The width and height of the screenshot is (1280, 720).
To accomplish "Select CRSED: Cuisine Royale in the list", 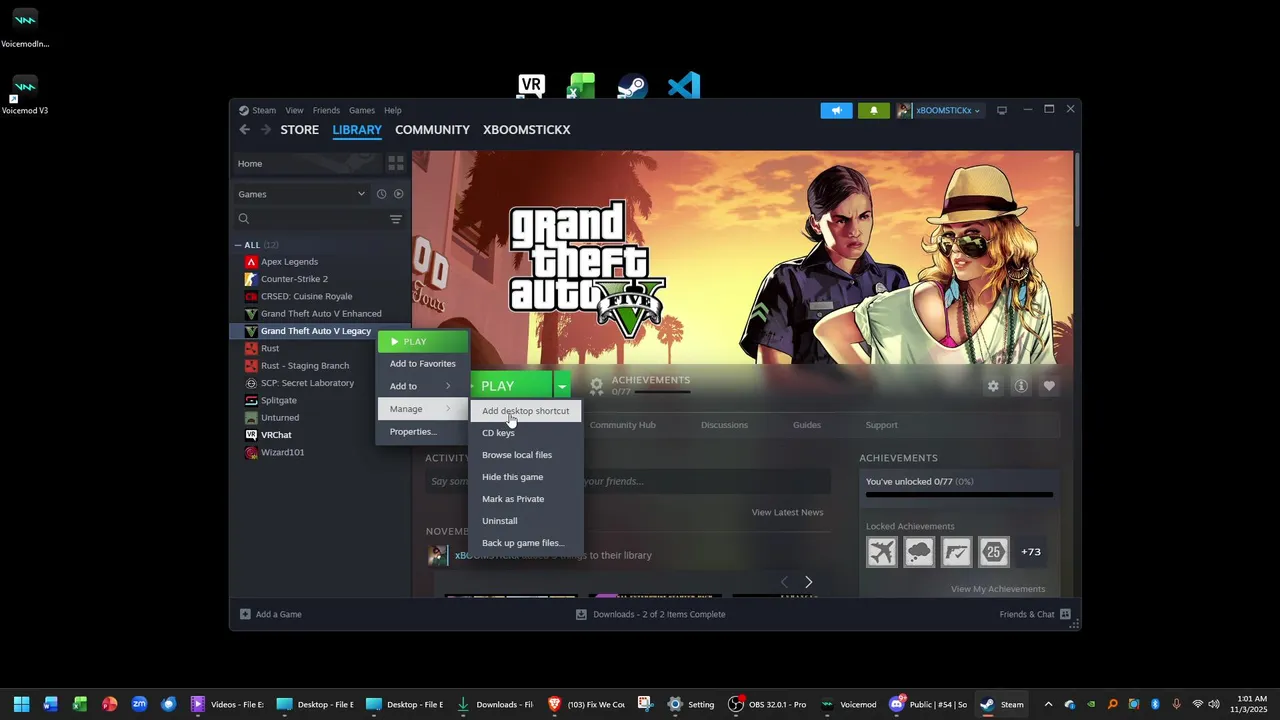I will click(306, 296).
